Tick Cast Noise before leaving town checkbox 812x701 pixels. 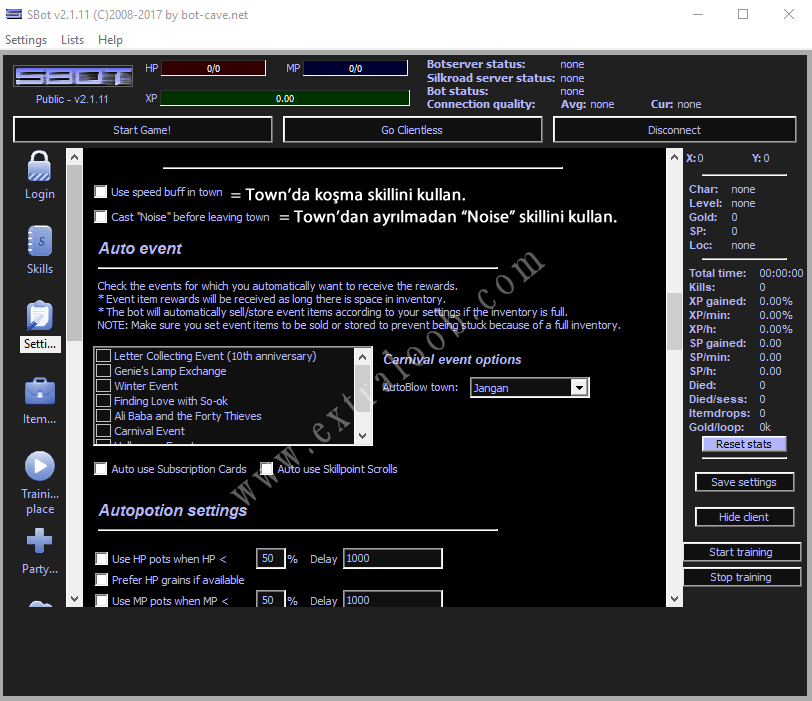pyautogui.click(x=100, y=216)
